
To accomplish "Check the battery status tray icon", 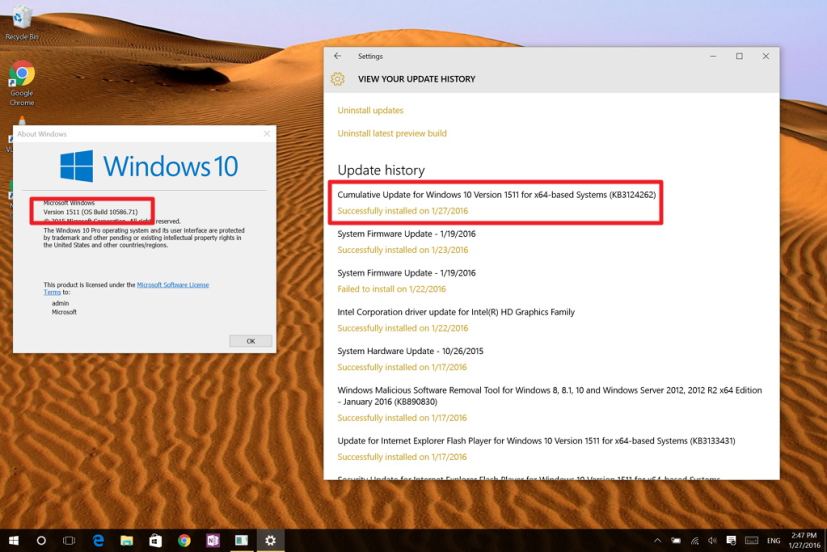I will (676, 540).
